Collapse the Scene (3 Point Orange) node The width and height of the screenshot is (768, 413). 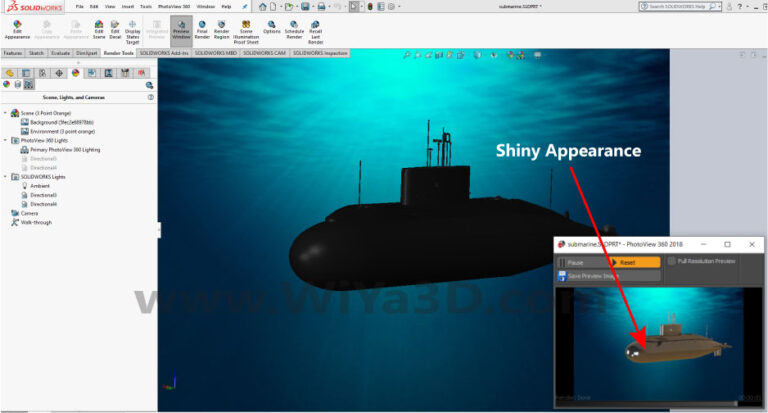point(5,113)
